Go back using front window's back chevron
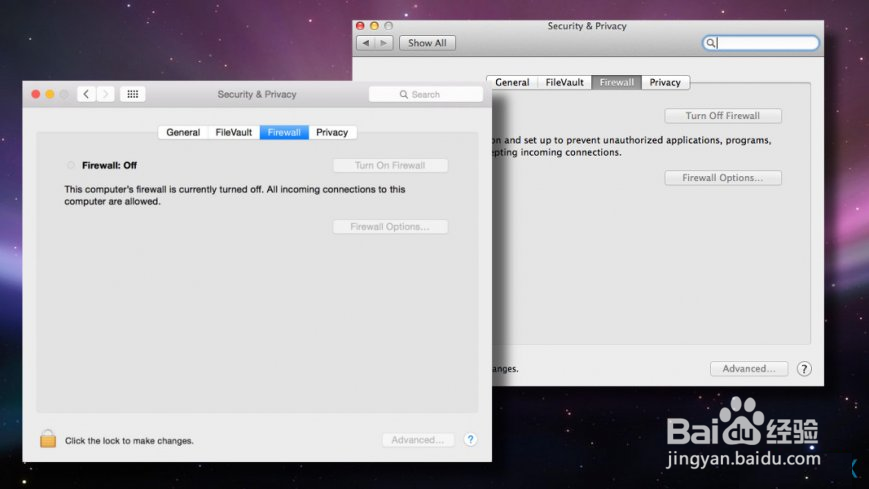This screenshot has width=869, height=489. click(x=86, y=94)
